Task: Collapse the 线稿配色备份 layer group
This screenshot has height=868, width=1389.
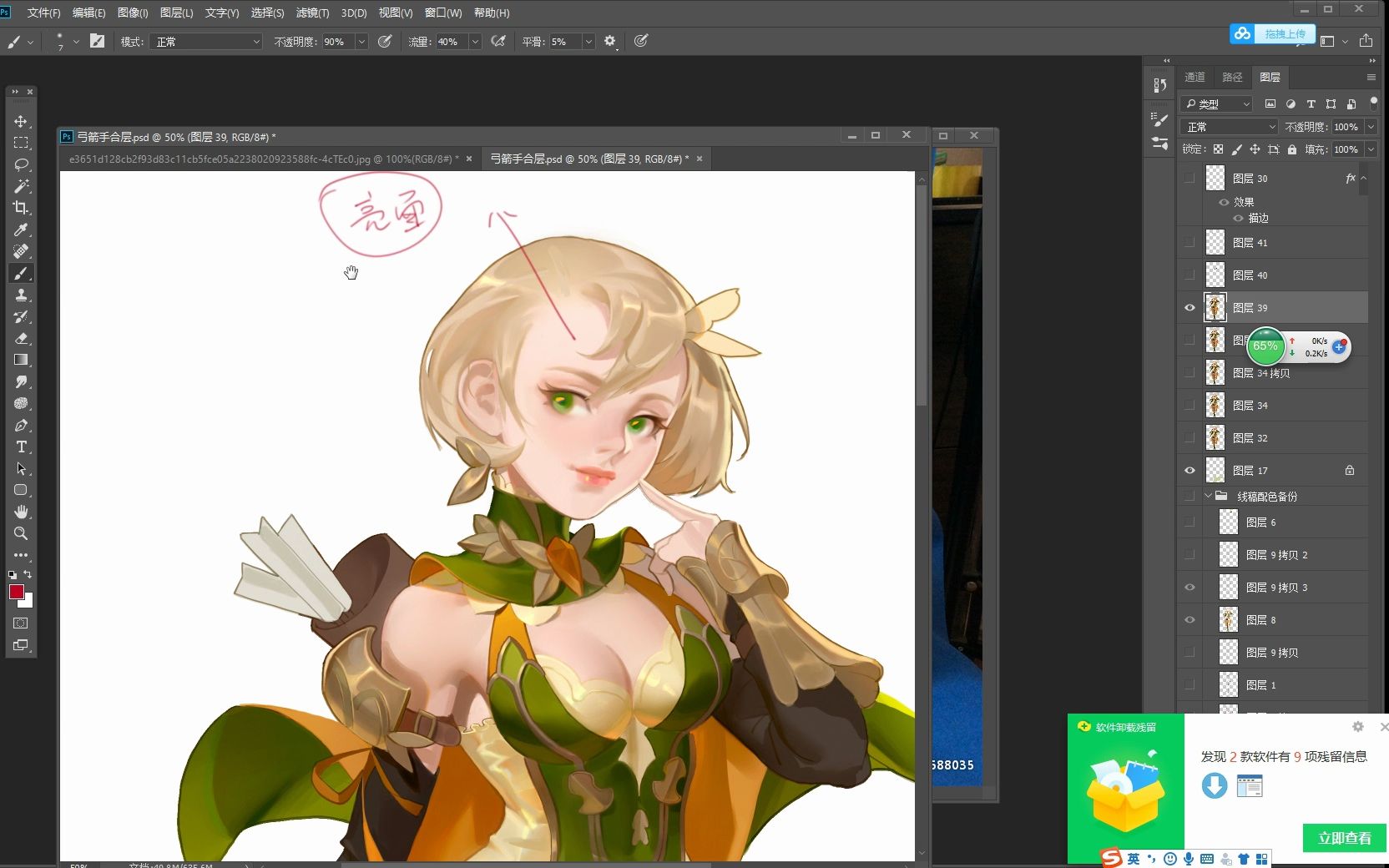Action: coord(1209,495)
